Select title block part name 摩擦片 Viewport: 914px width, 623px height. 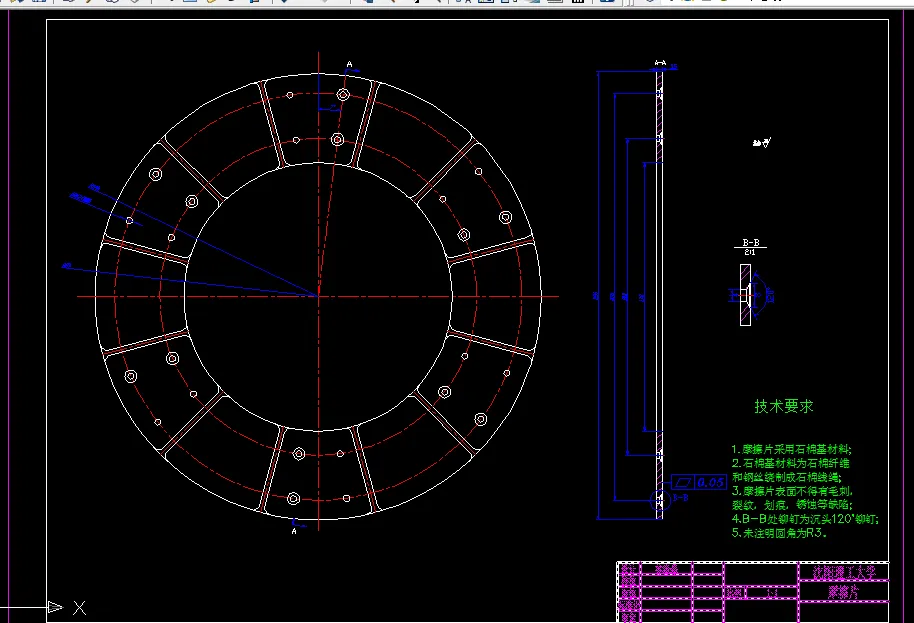click(843, 592)
